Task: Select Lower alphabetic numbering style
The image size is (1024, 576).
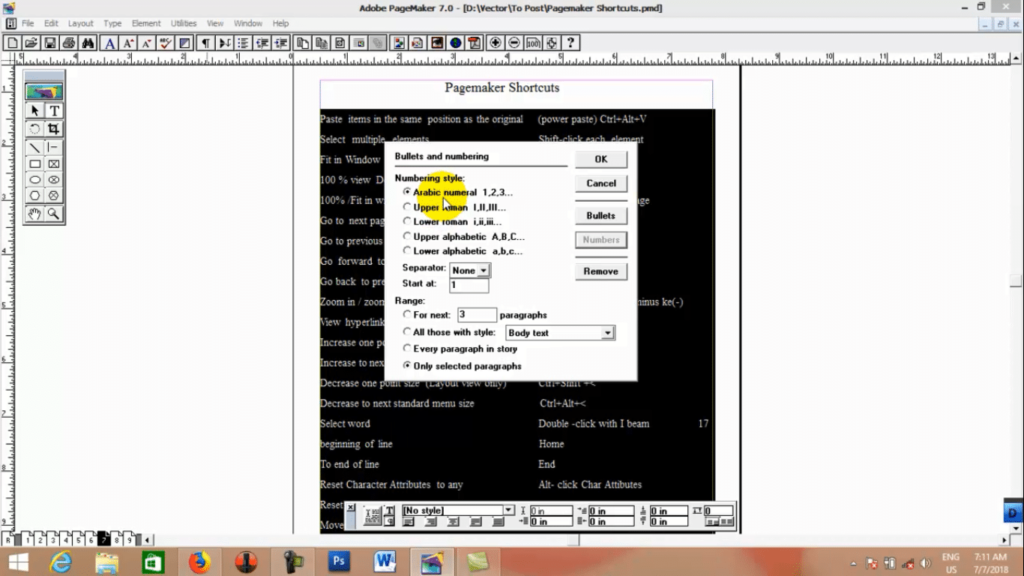Action: pyautogui.click(x=462, y=251)
